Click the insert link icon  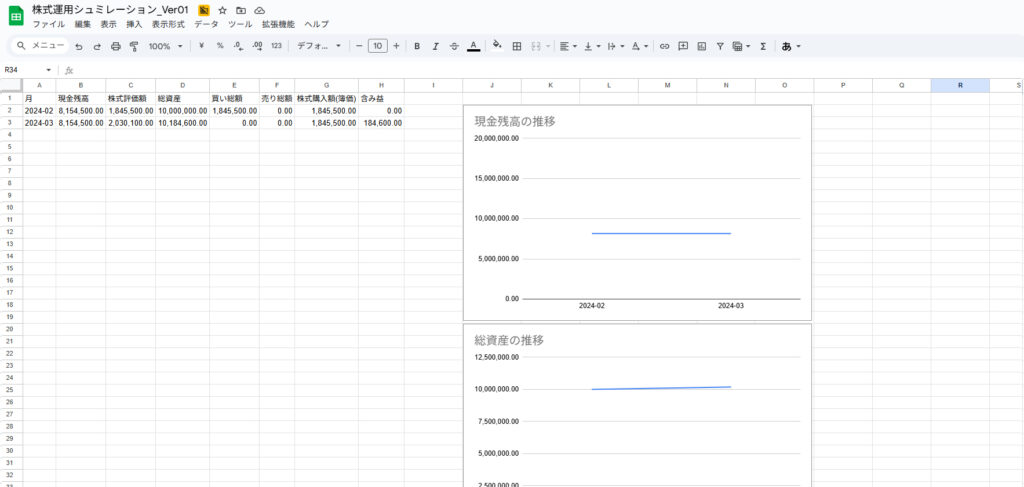tap(664, 46)
